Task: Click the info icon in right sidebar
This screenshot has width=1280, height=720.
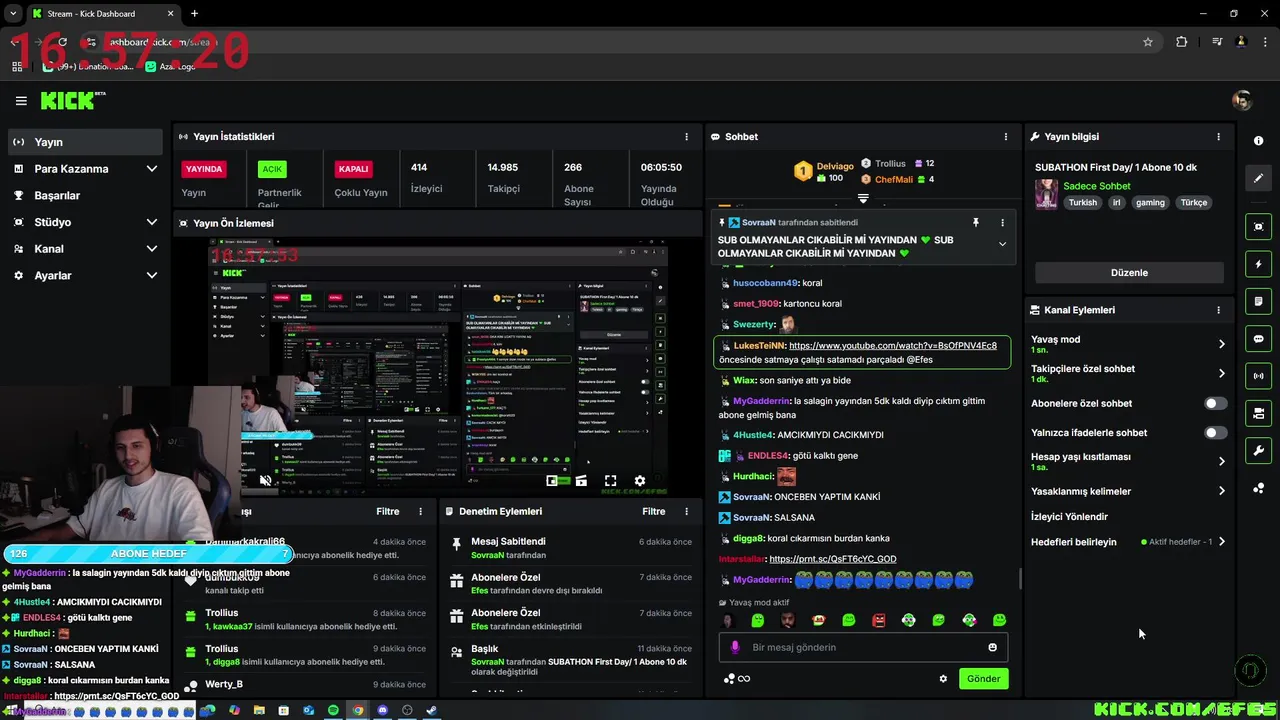Action: (x=1258, y=141)
